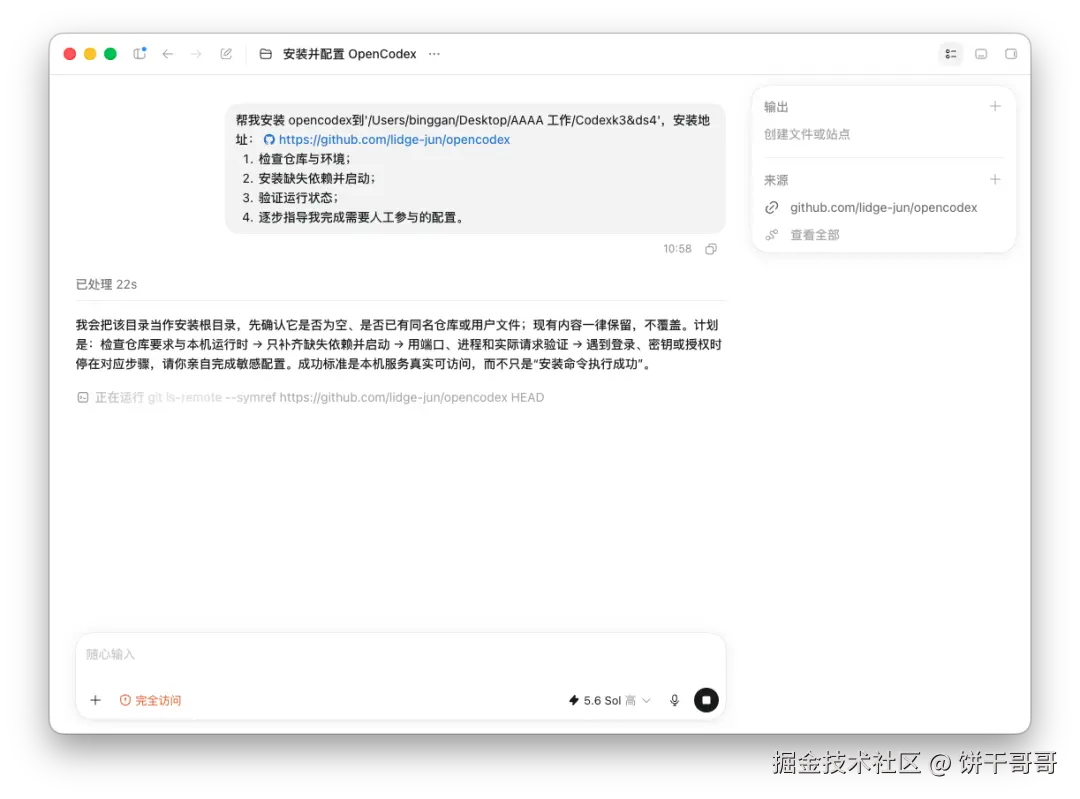Click the 输出 section heading
1080x799 pixels.
coord(776,107)
